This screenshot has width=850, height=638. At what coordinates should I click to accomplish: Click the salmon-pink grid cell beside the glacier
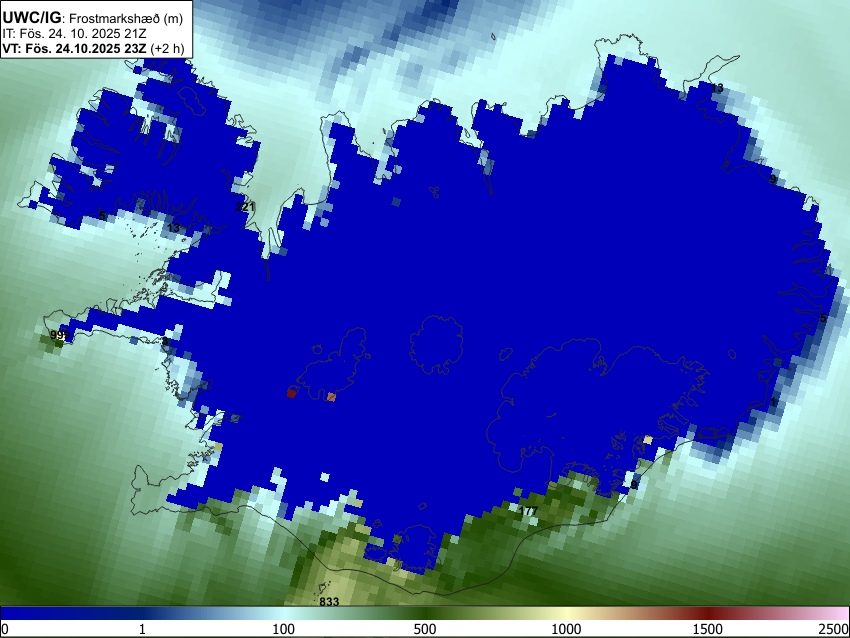331,397
